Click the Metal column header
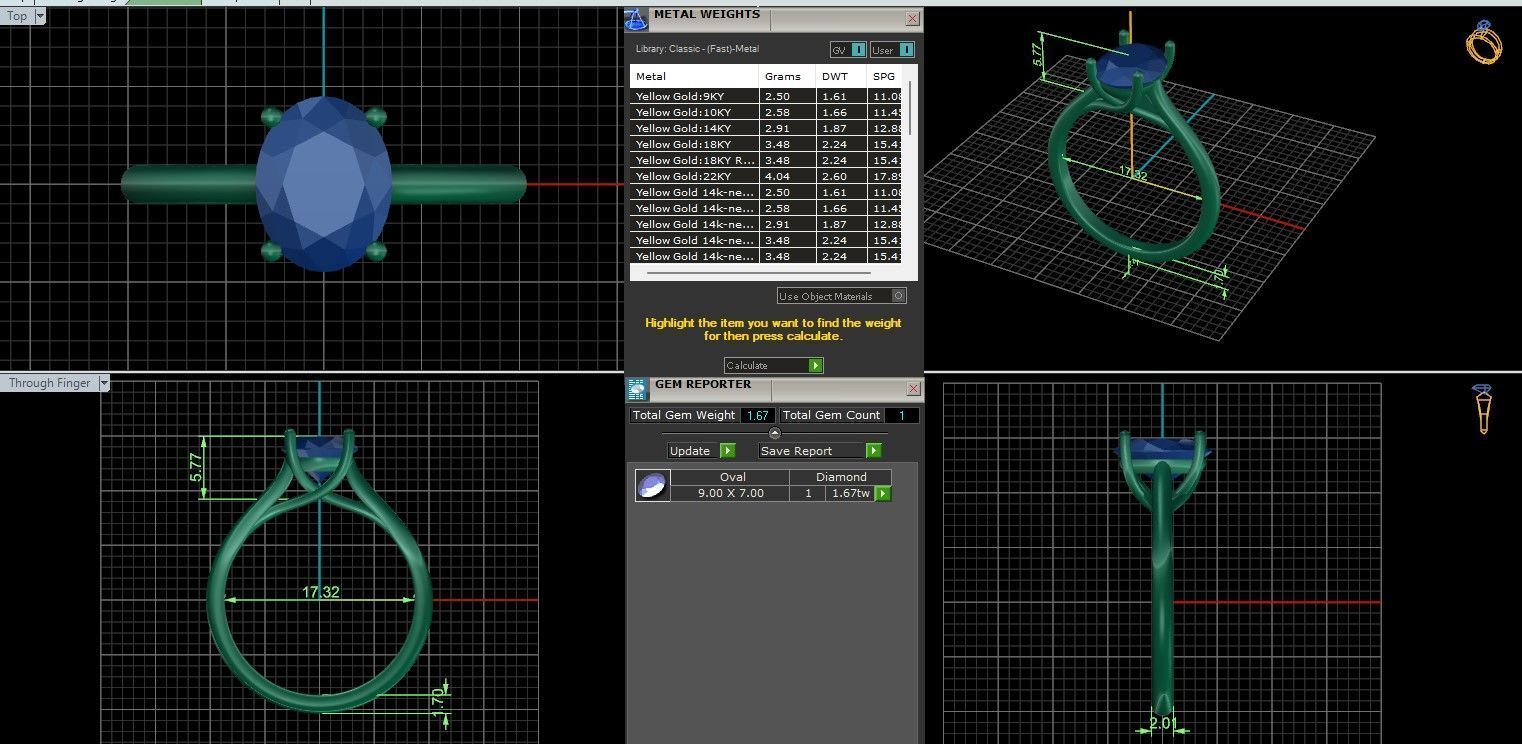The width and height of the screenshot is (1522, 744). [x=695, y=76]
